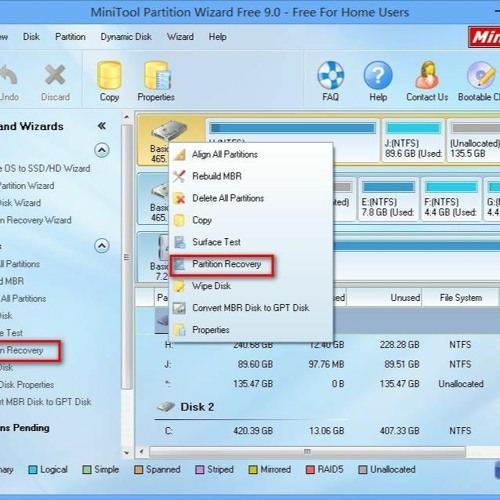Select the unallocated row 135.47 GB
500x500 pixels.
317,384
